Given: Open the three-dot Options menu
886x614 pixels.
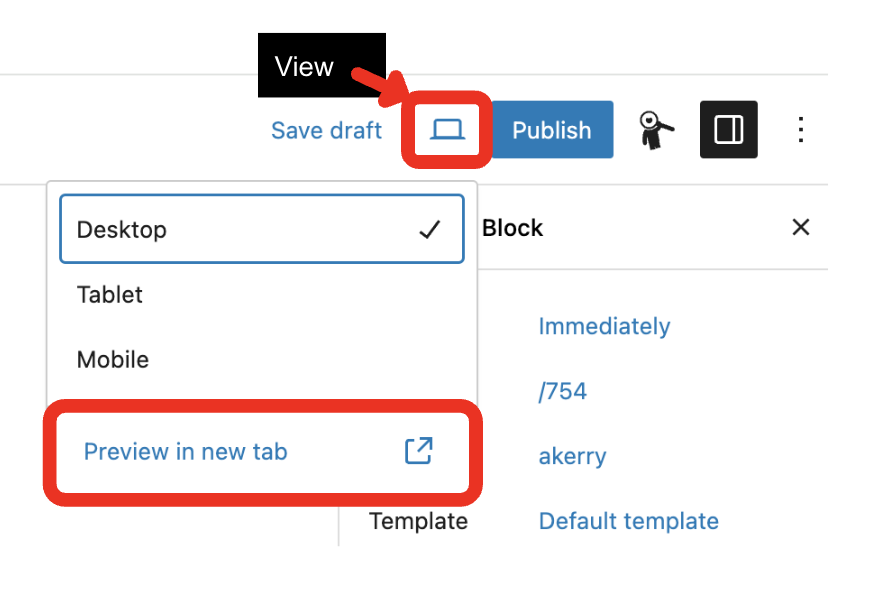Looking at the screenshot, I should (800, 130).
